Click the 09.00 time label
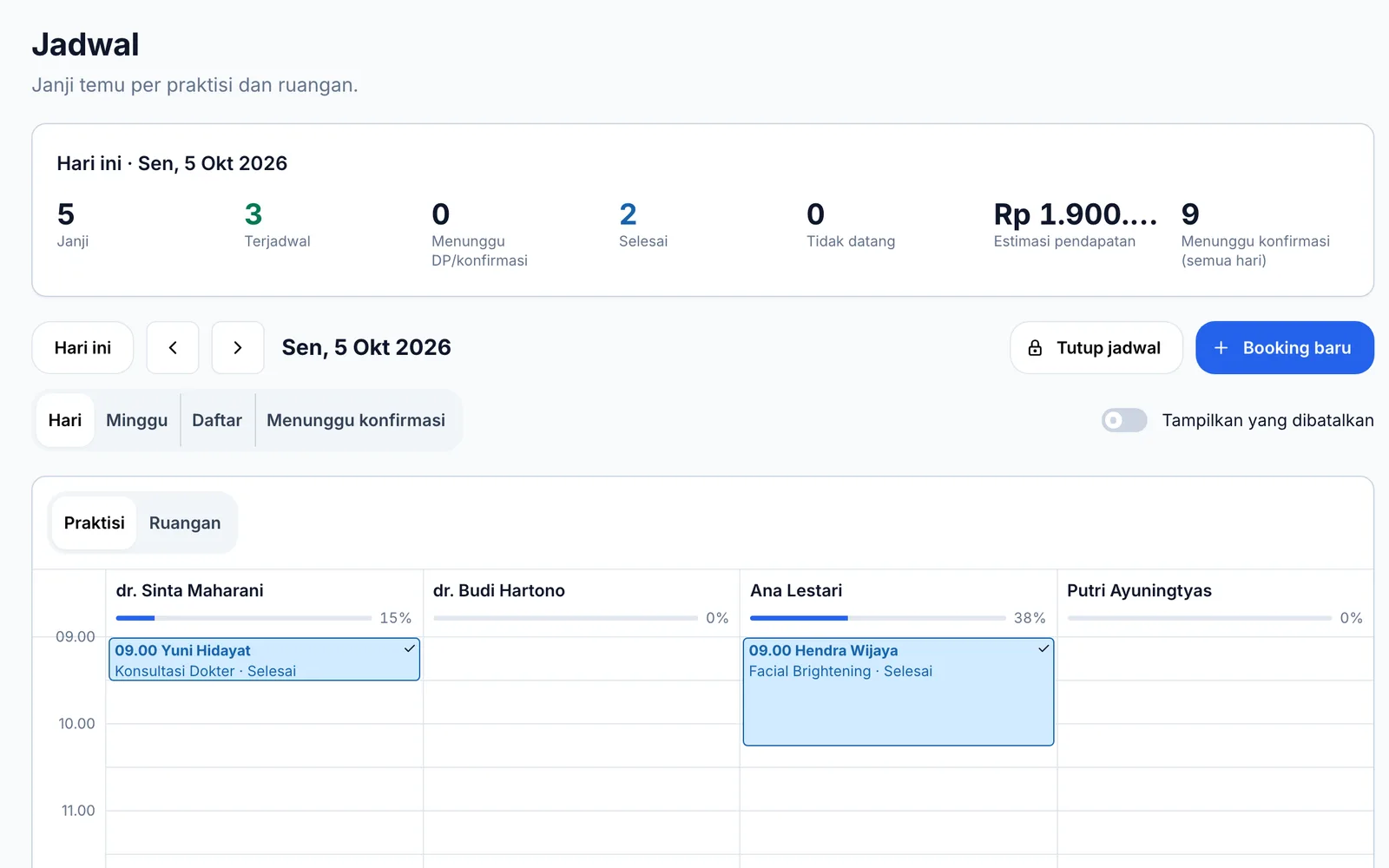Viewport: 1389px width, 868px height. (x=76, y=637)
